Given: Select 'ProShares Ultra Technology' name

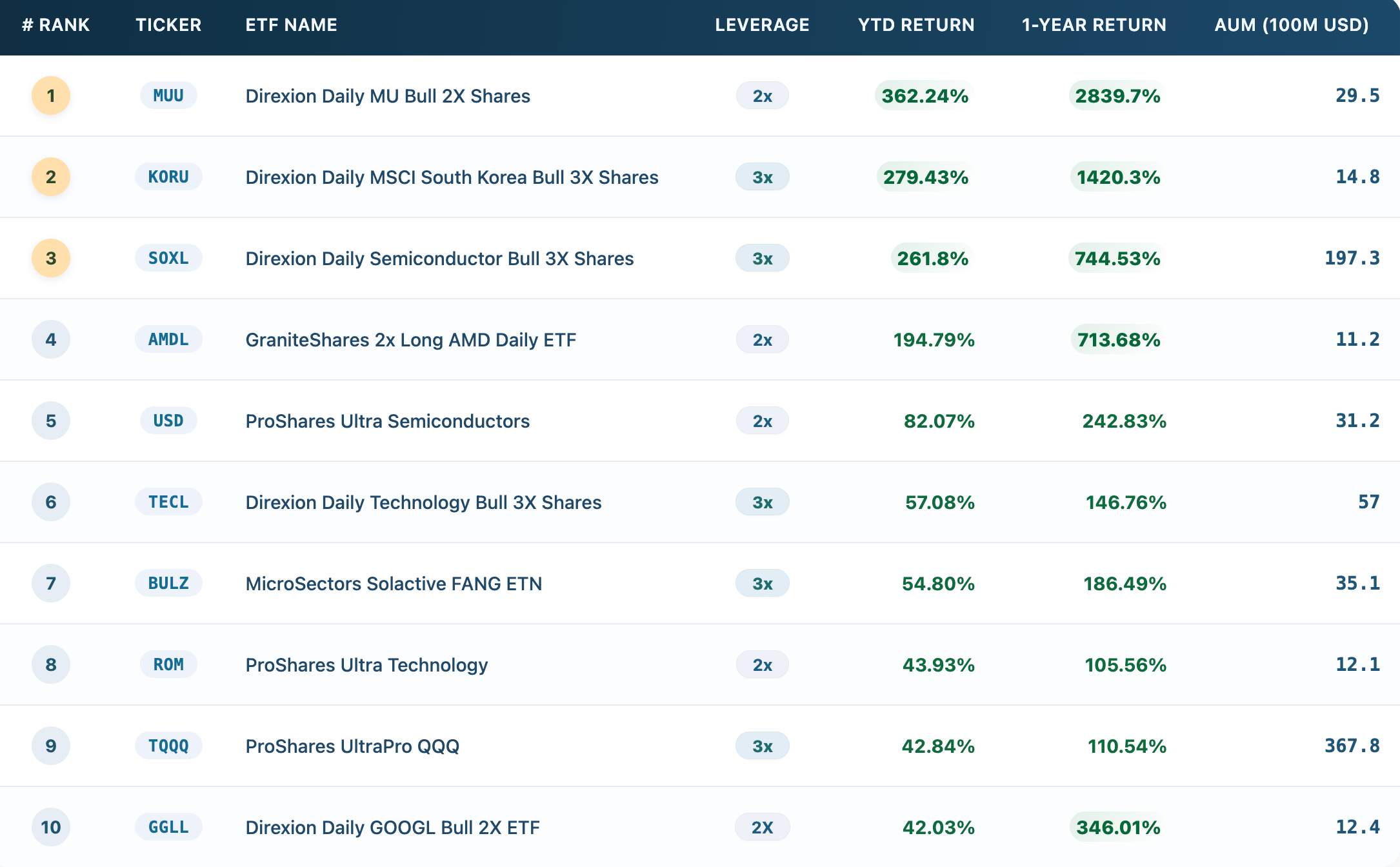Looking at the screenshot, I should click(366, 665).
